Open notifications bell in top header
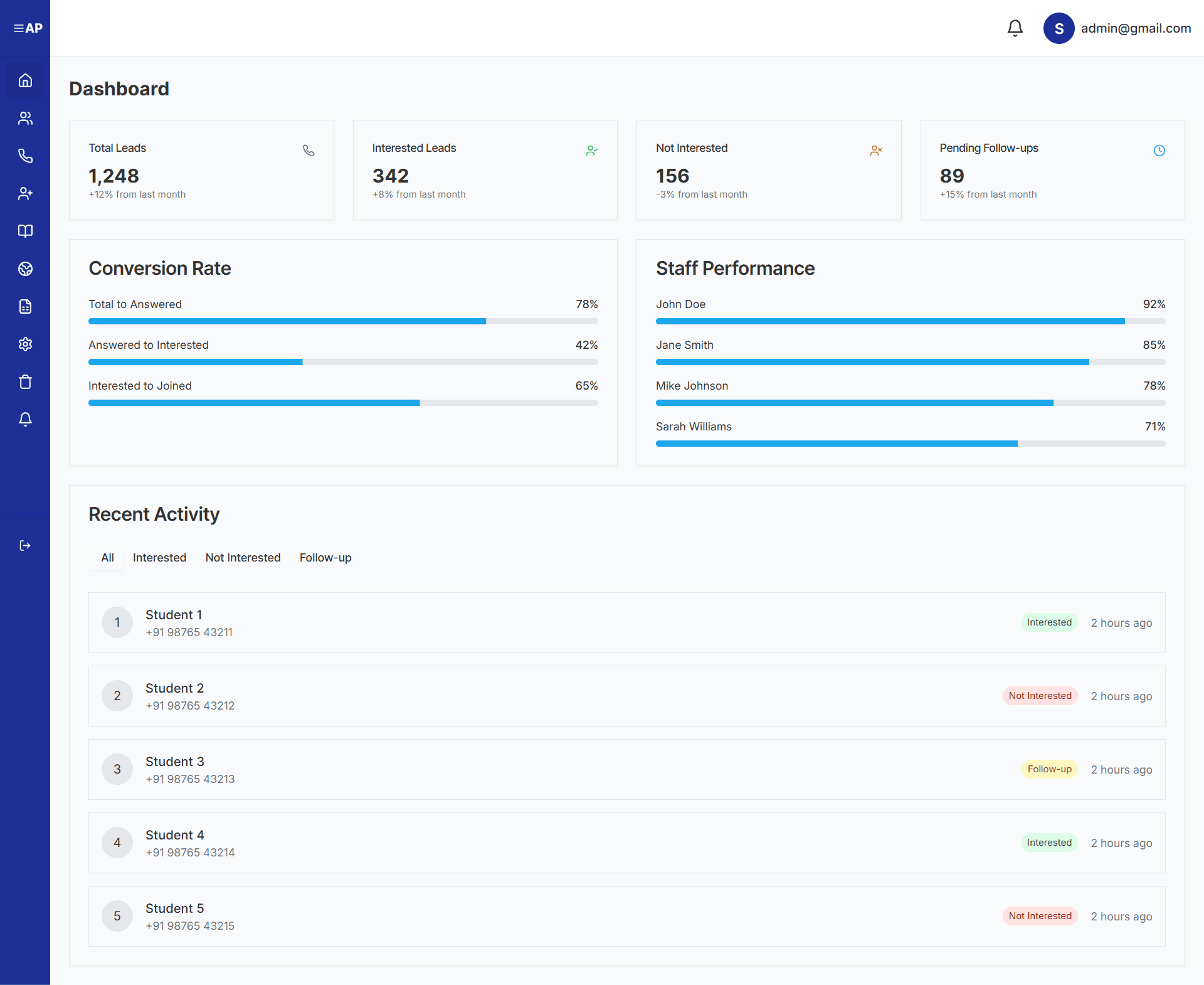Screen dimensions: 1204x985 coord(1015,28)
